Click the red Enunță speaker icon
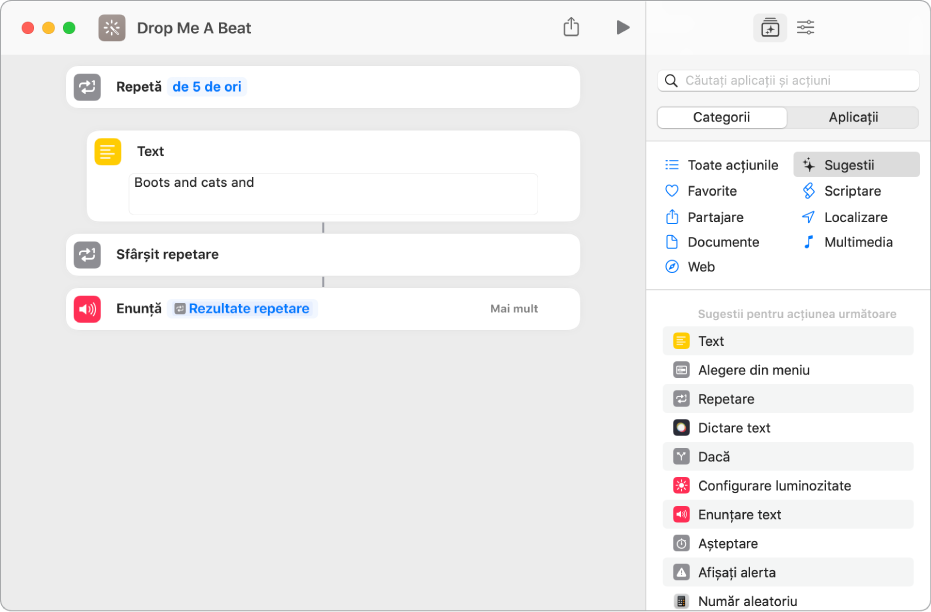The height and width of the screenshot is (612, 931). pyautogui.click(x=87, y=309)
